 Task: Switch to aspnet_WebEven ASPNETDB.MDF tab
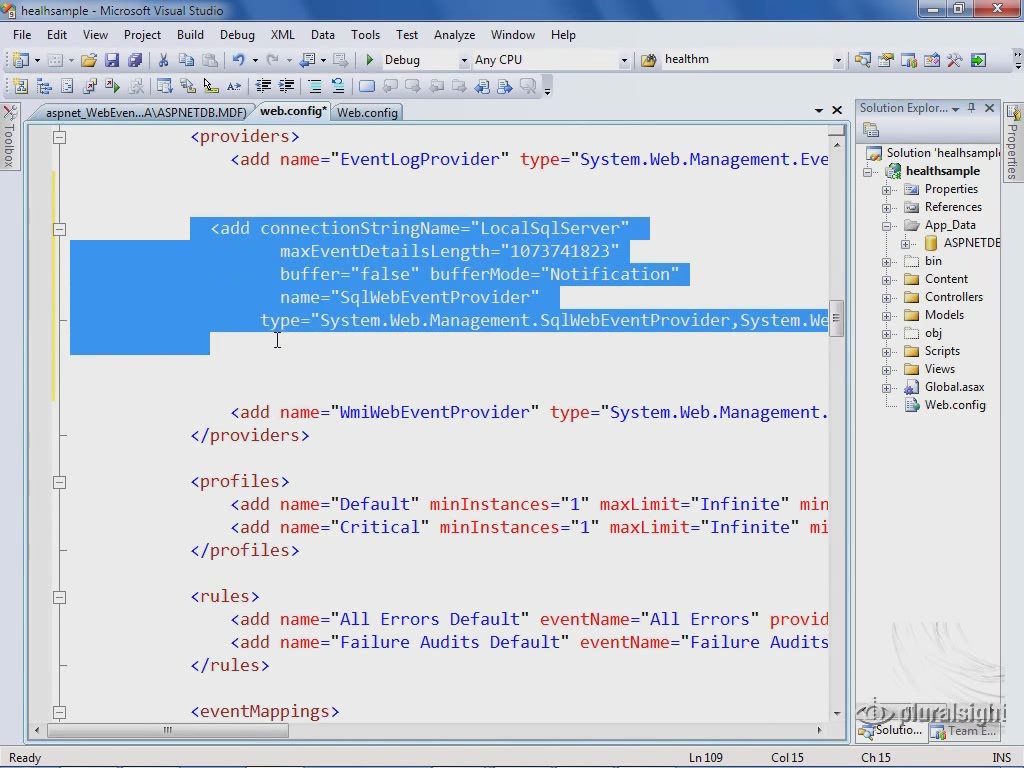click(146, 112)
